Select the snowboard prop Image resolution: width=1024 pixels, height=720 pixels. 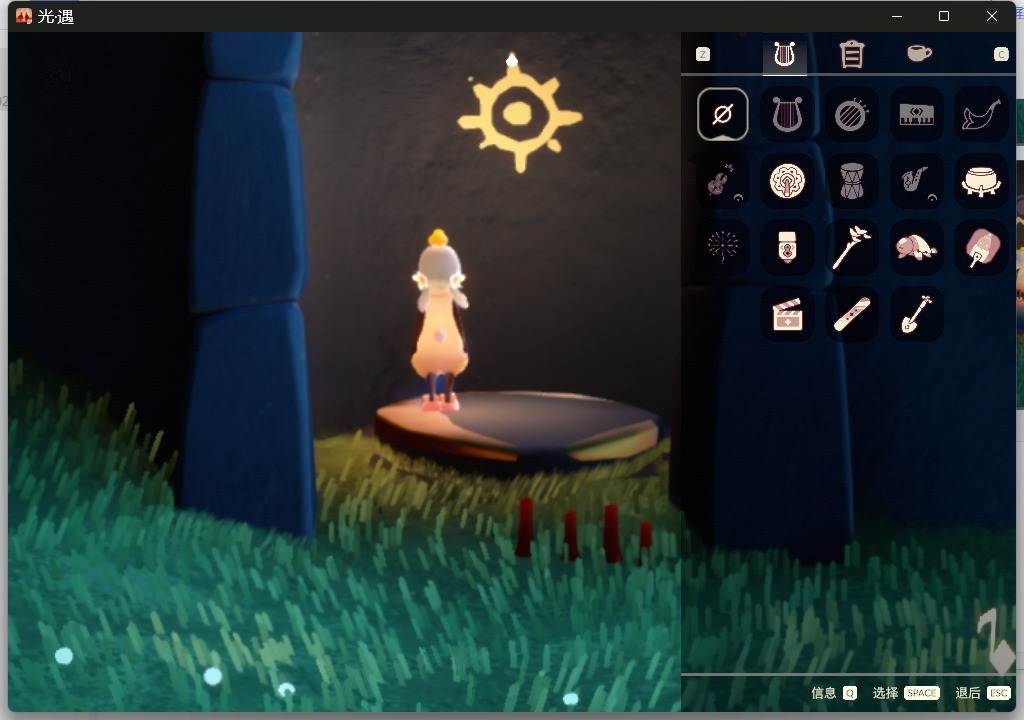852,314
